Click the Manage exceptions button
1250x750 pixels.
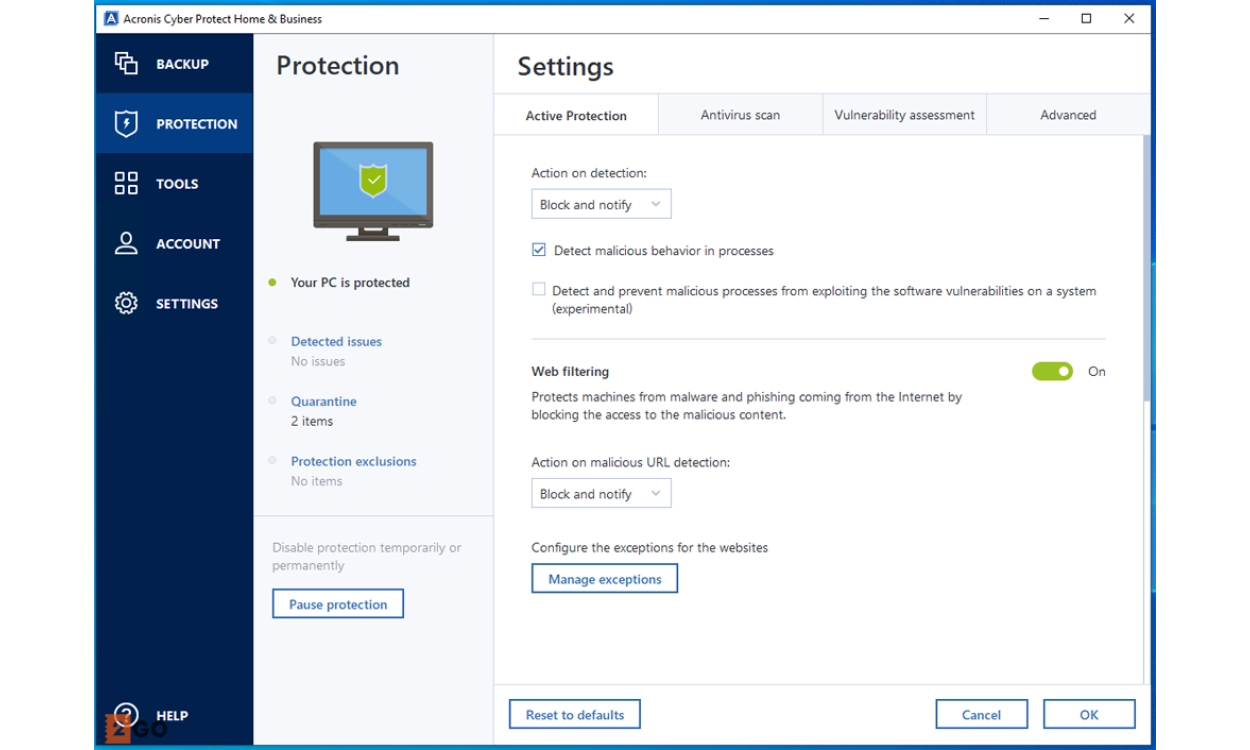point(604,579)
